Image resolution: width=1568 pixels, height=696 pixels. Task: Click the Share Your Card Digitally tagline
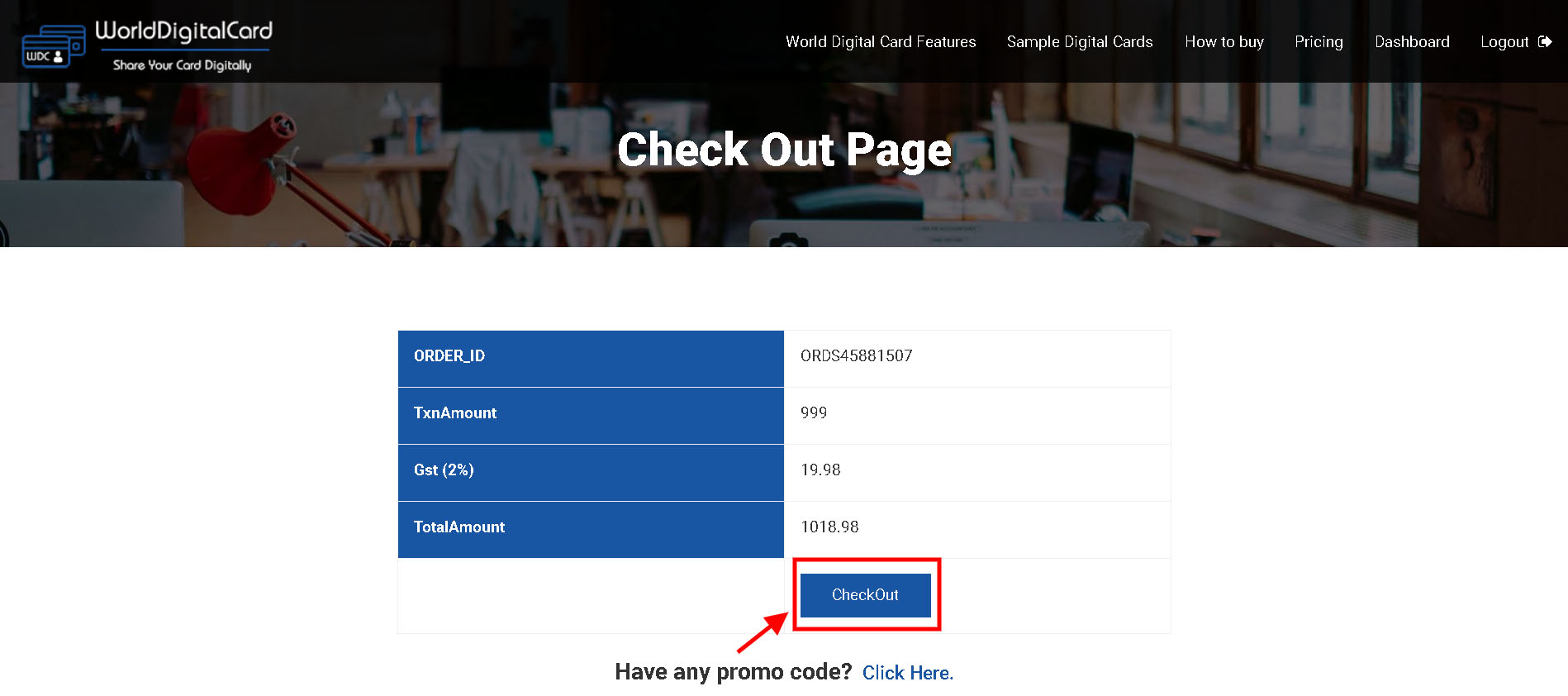183,65
